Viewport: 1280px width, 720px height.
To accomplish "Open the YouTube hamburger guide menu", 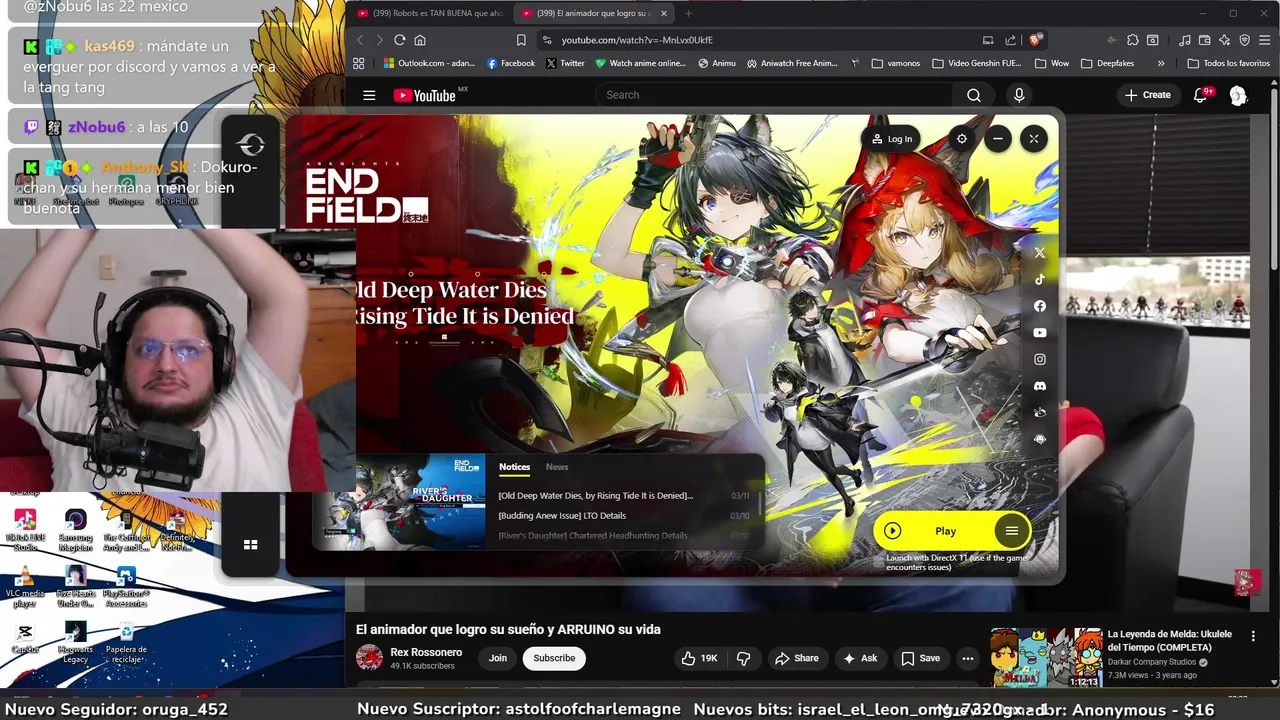I will [x=369, y=95].
